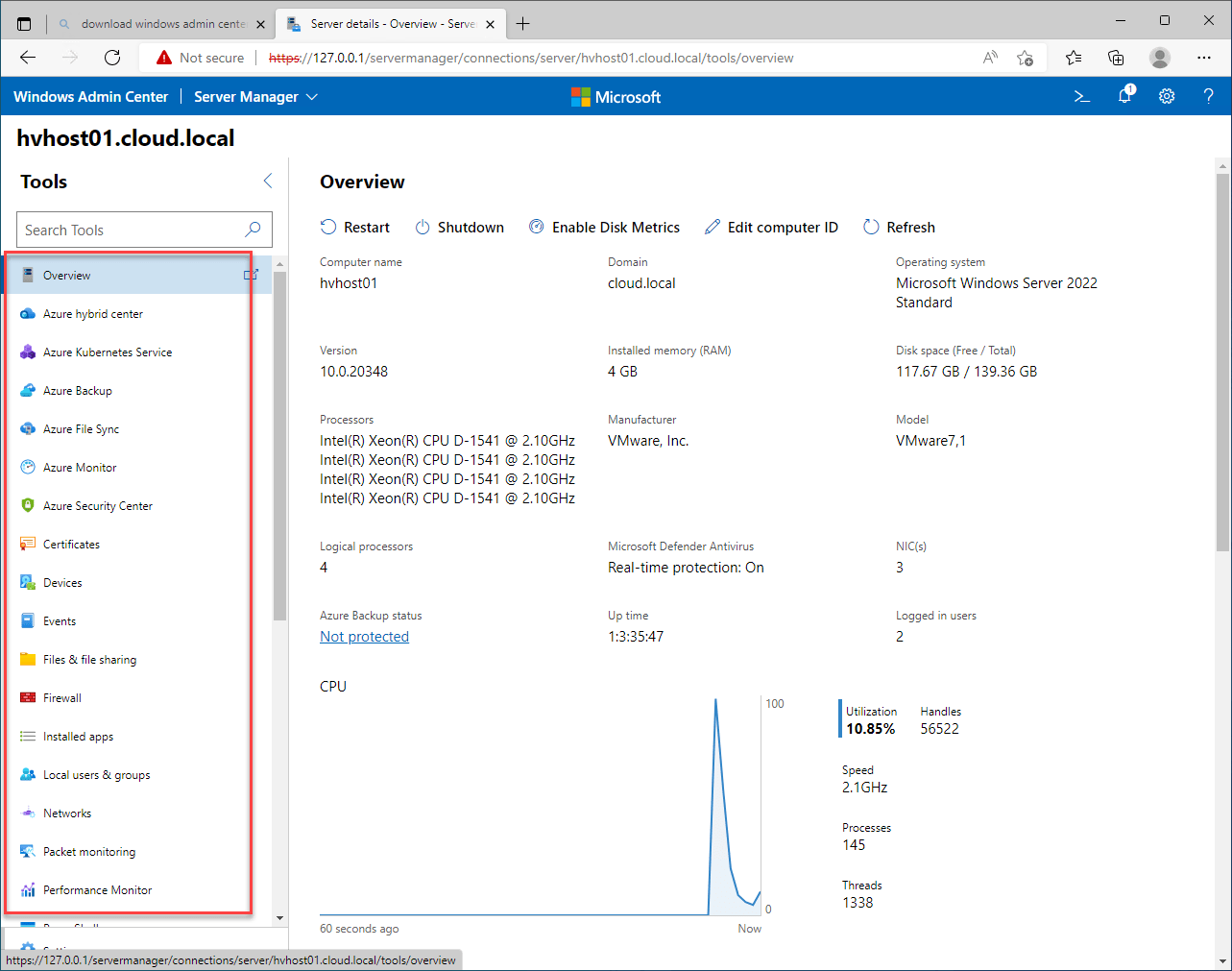Select Firewall tool label
Screen dimensions: 1232x971
(62, 698)
